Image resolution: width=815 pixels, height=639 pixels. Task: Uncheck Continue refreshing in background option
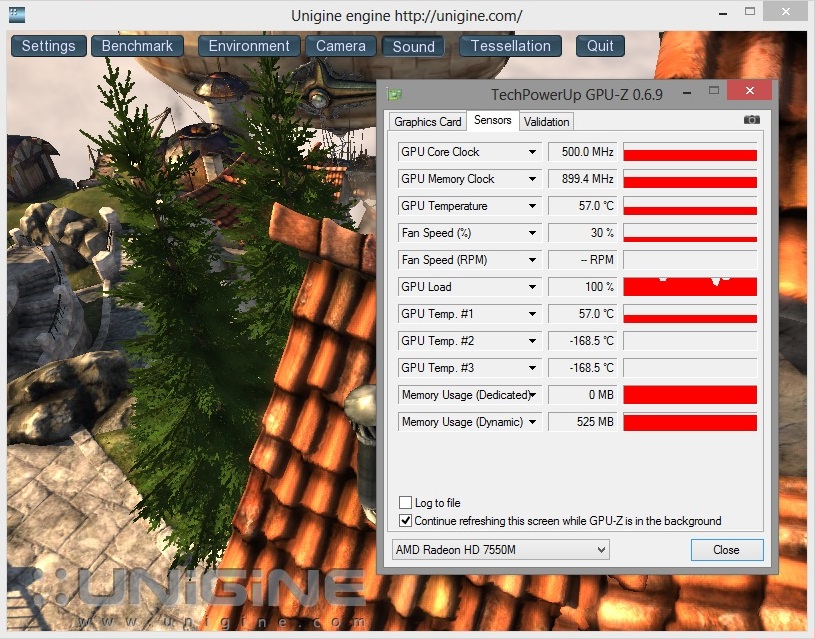click(405, 520)
